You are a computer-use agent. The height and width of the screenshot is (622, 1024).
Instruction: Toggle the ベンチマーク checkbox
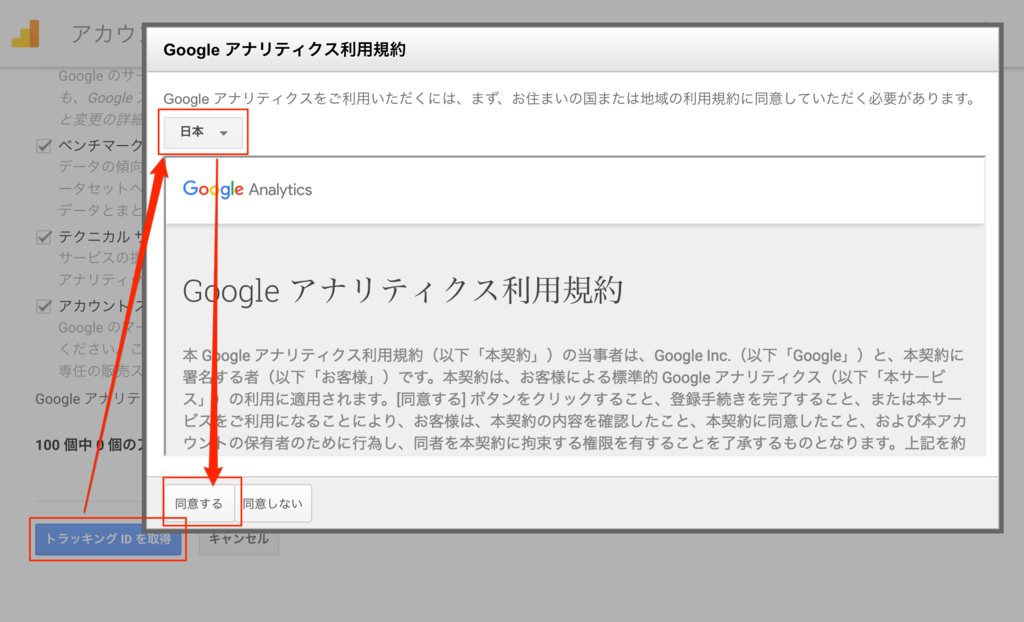tap(44, 146)
